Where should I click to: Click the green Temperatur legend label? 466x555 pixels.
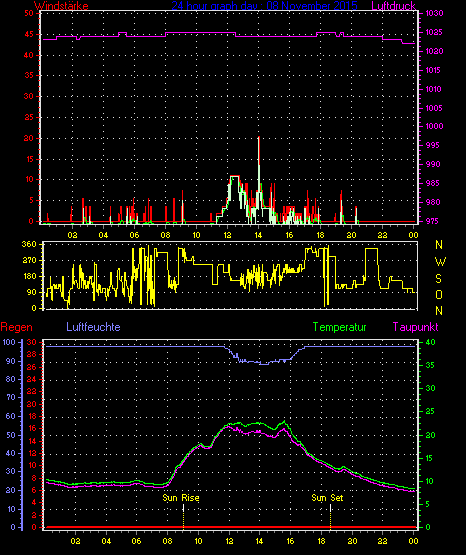click(x=339, y=327)
